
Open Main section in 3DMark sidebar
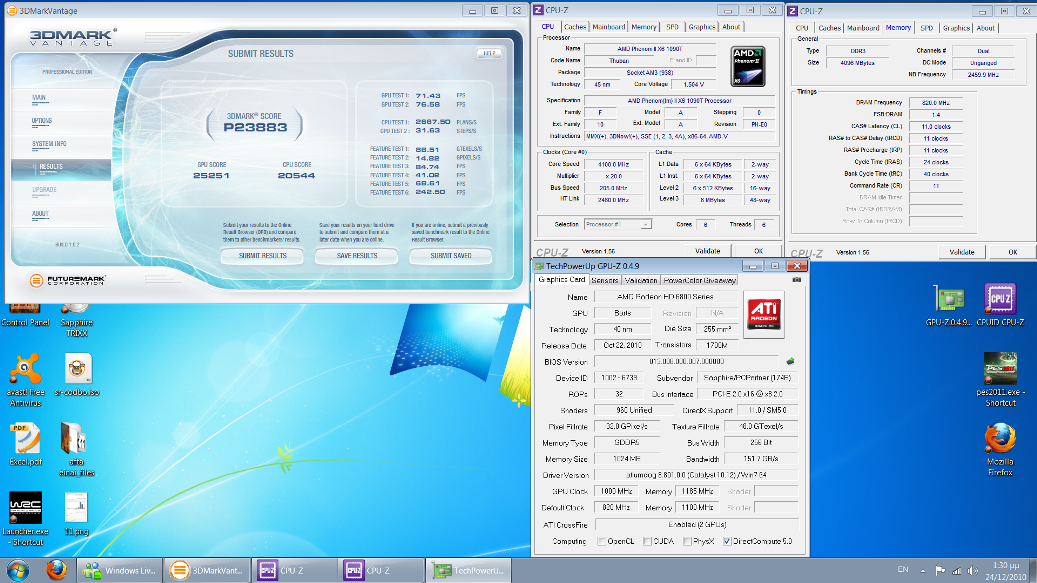click(39, 98)
